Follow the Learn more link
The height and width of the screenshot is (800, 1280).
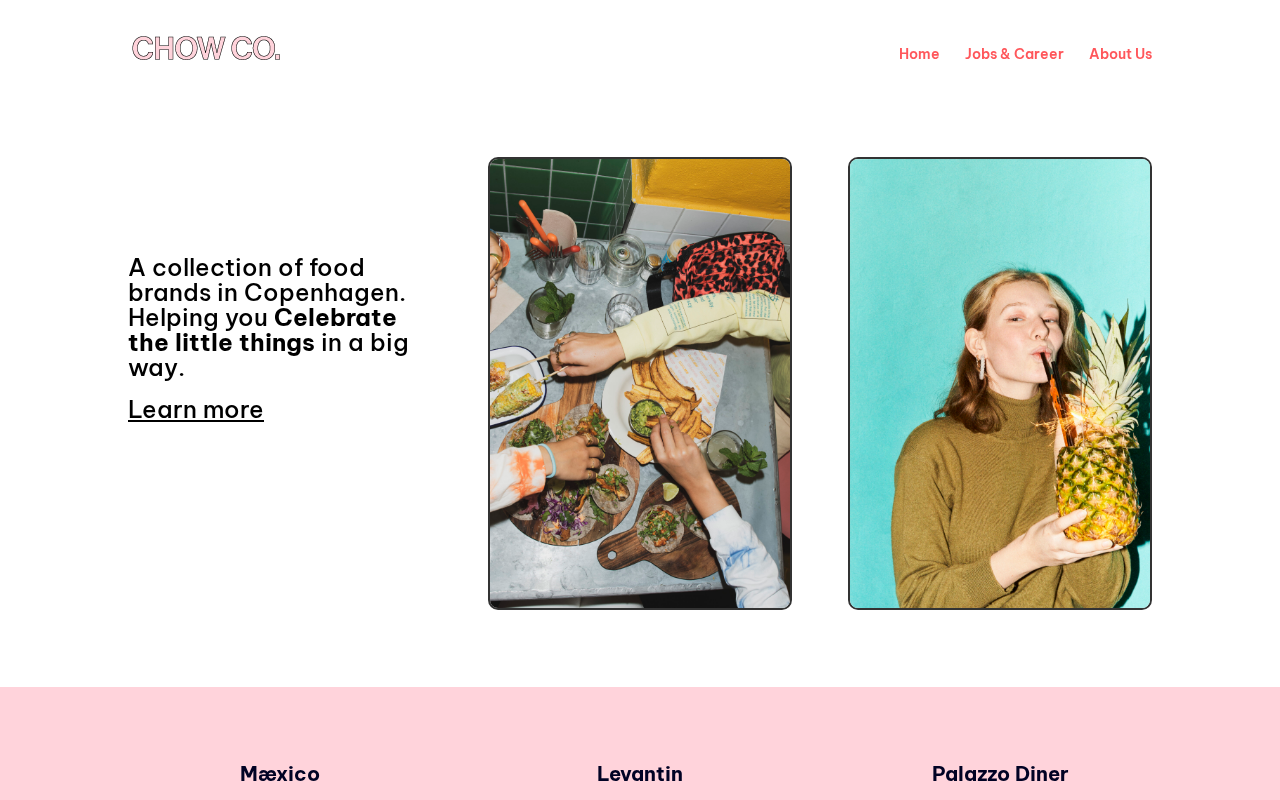196,409
